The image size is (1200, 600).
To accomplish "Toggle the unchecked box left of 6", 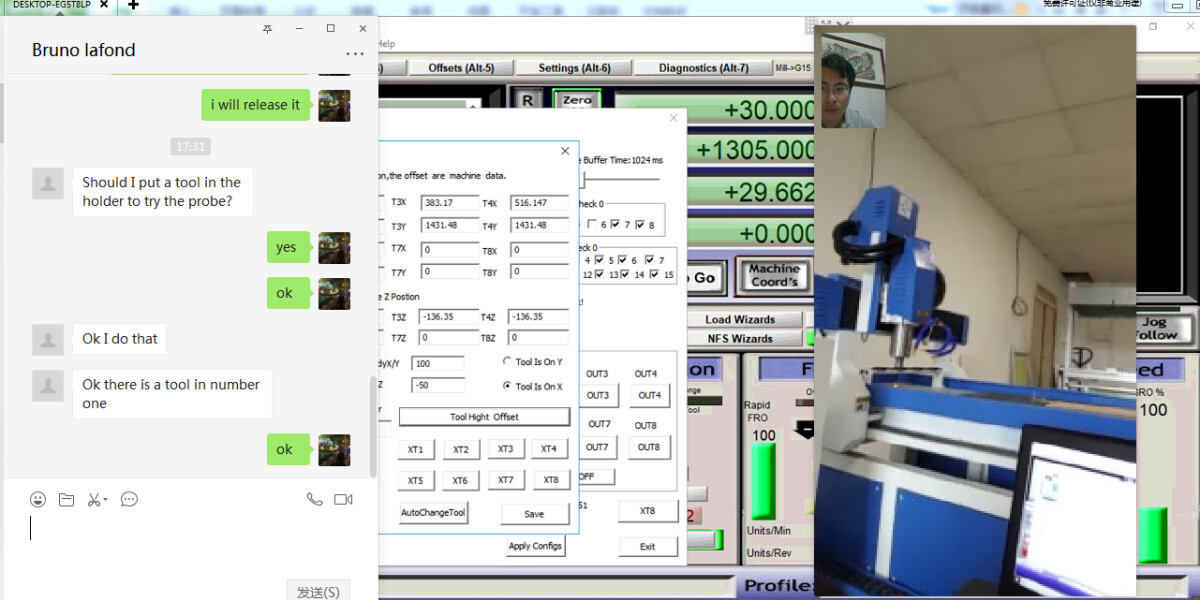I will tap(591, 225).
